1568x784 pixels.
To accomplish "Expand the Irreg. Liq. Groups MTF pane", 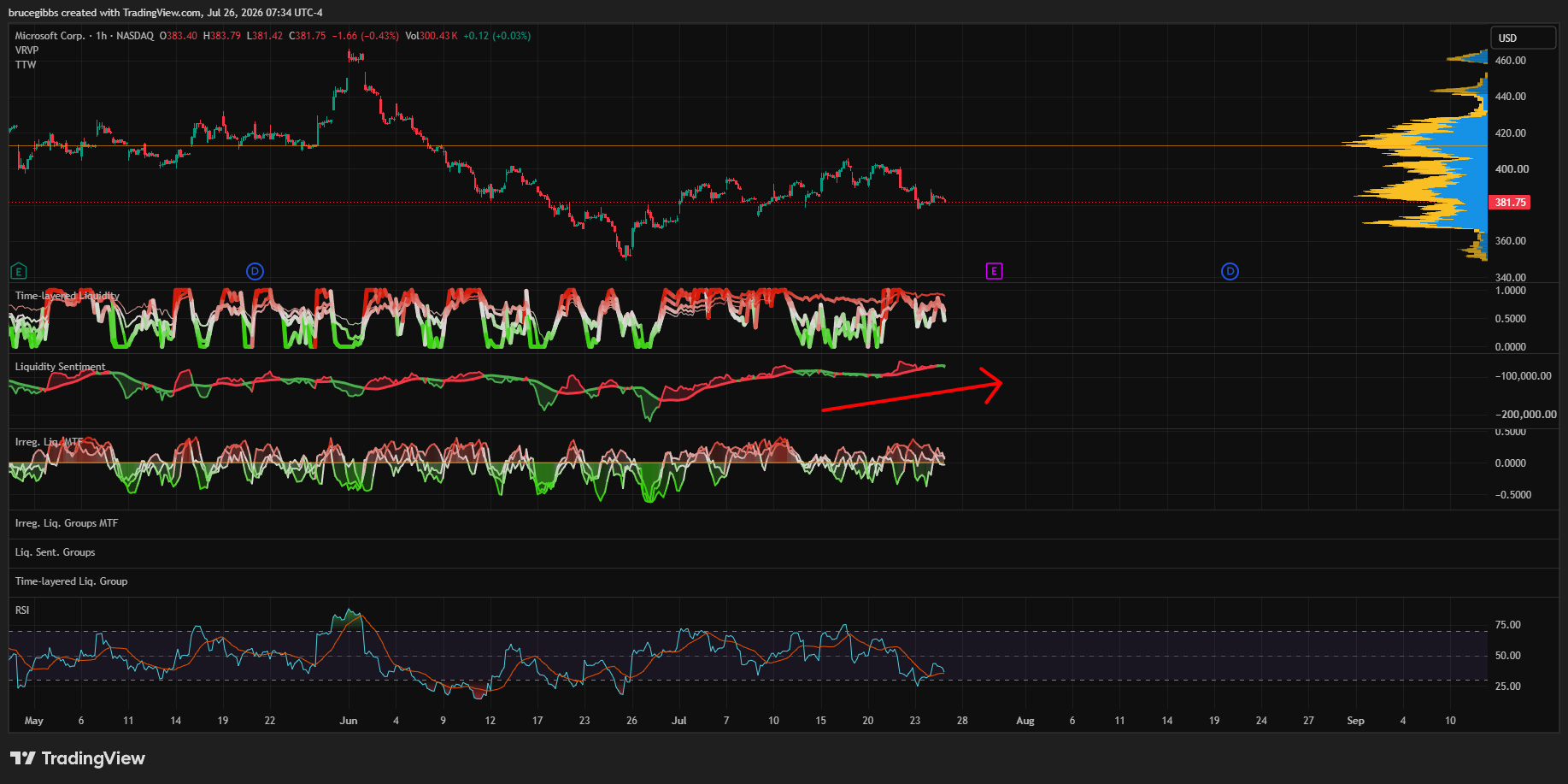I will coord(67,523).
